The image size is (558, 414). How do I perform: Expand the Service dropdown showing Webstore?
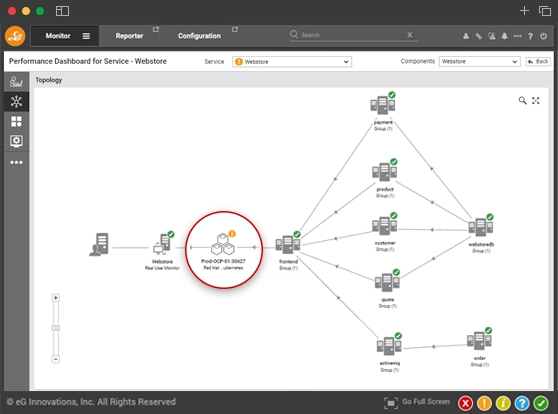pyautogui.click(x=292, y=62)
